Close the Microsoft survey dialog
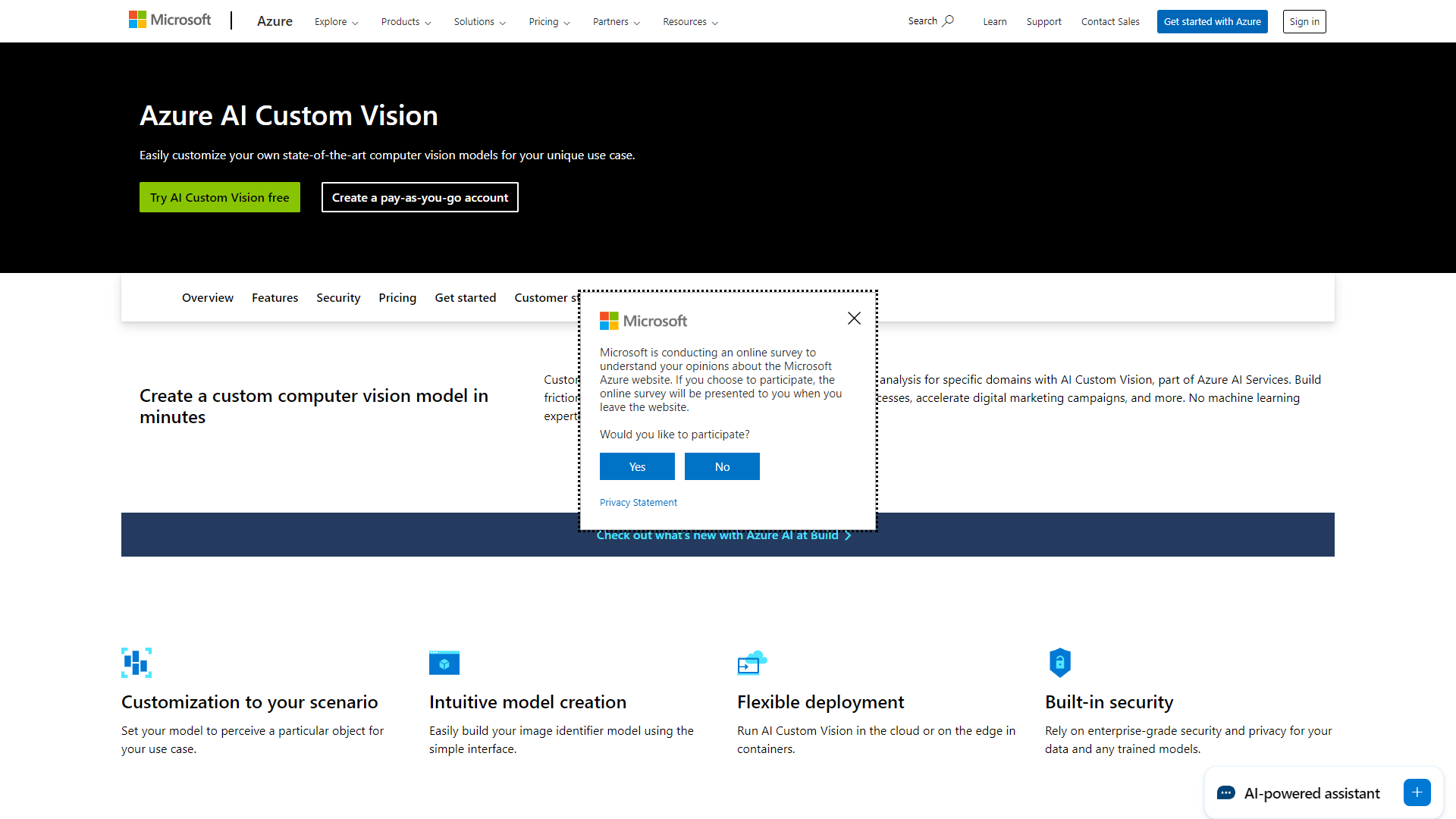The width and height of the screenshot is (1456, 819). (854, 318)
